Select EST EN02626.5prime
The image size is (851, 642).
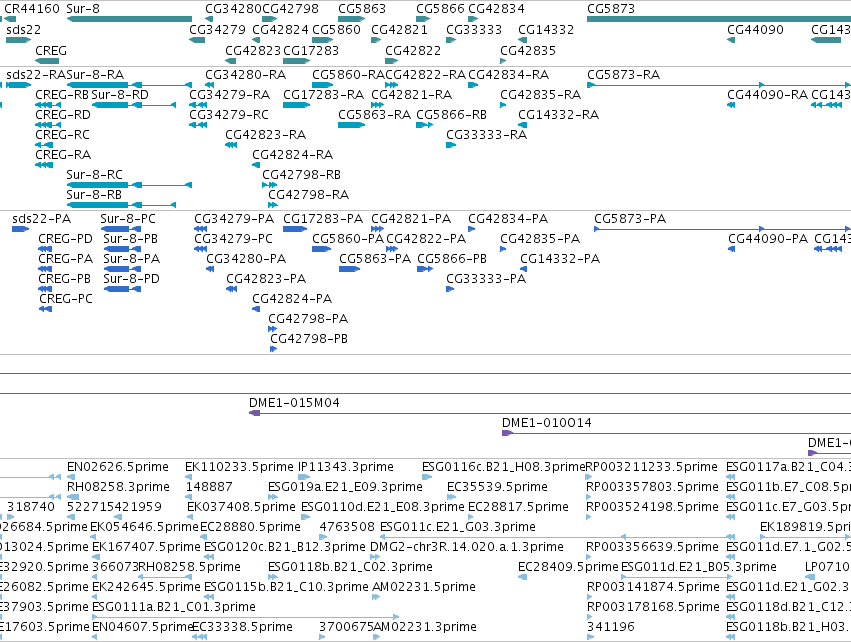point(118,467)
